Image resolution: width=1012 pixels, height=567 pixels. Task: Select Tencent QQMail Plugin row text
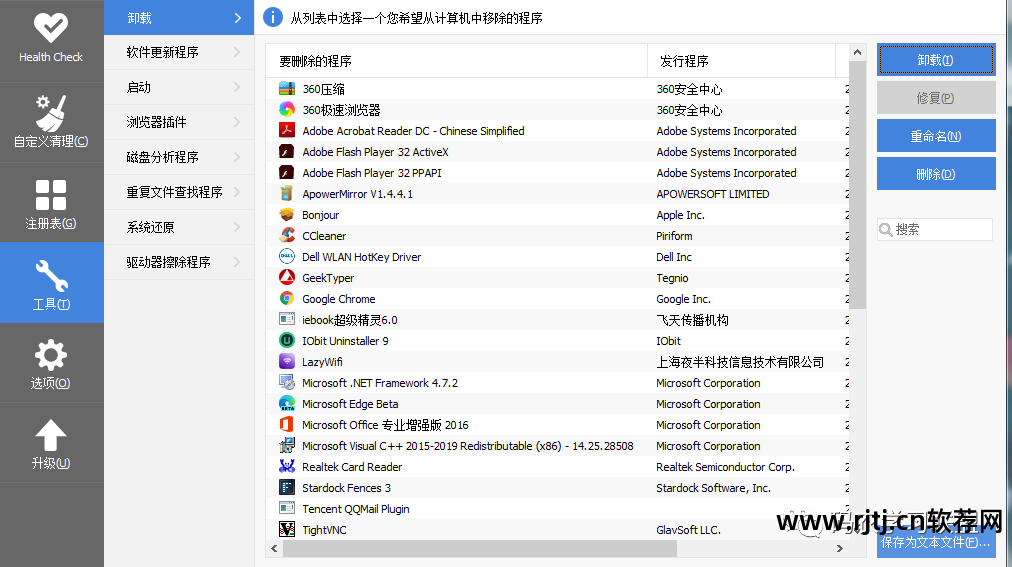pos(356,509)
